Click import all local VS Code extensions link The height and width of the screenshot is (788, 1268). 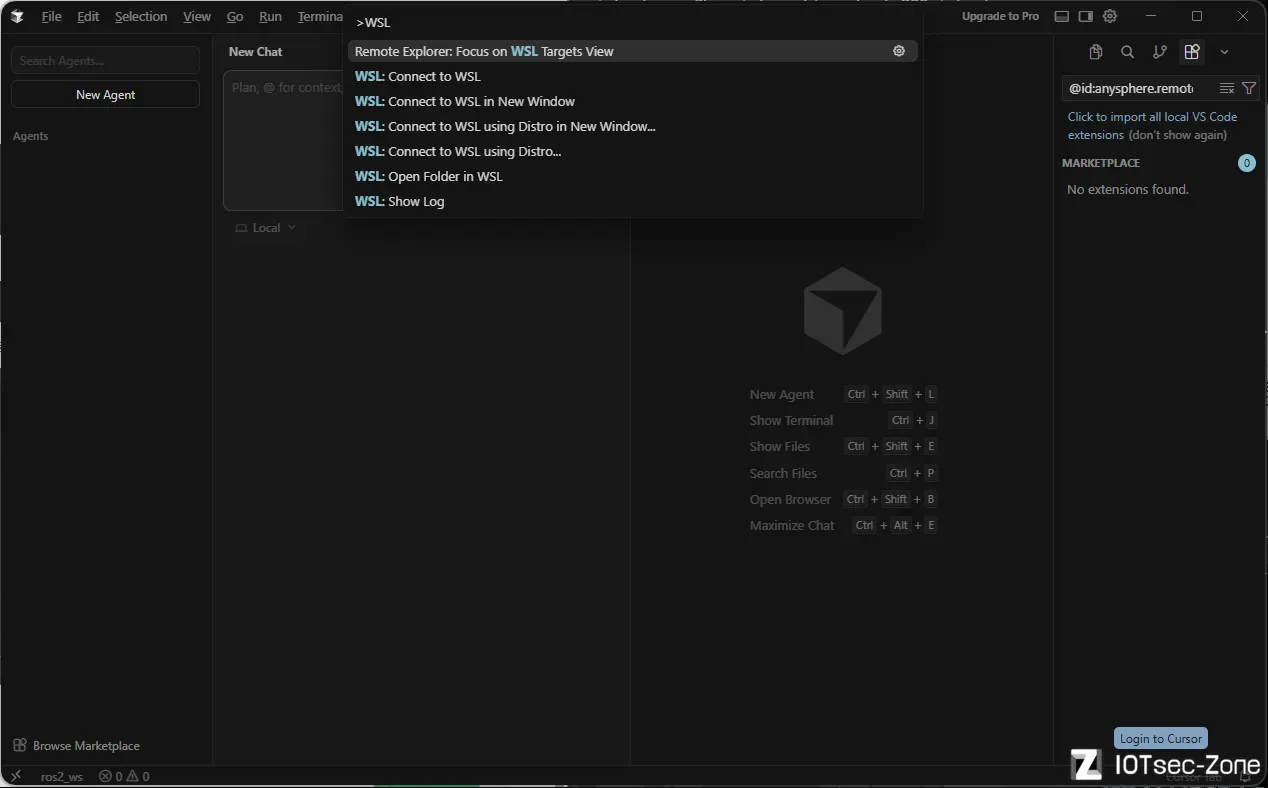1152,125
